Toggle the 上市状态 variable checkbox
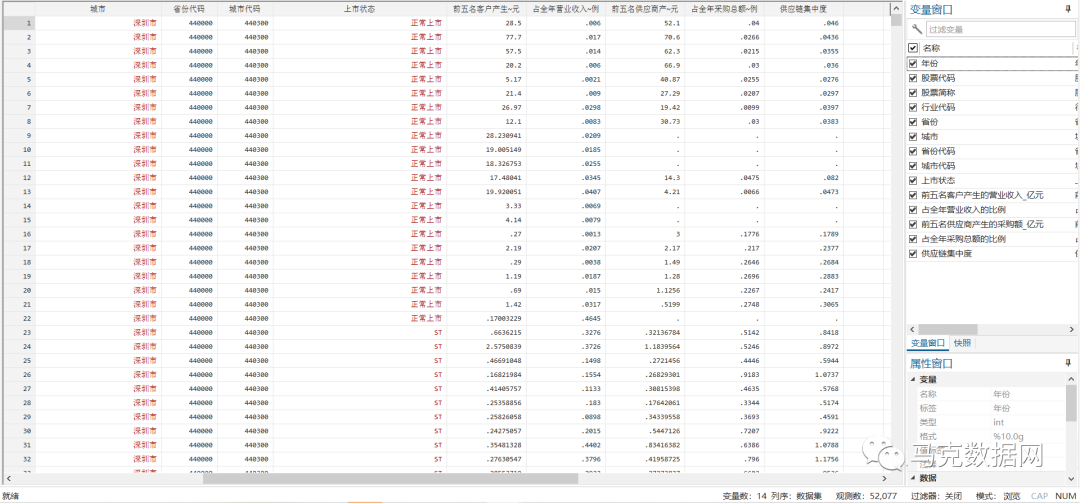The image size is (1080, 503). pyautogui.click(x=913, y=181)
